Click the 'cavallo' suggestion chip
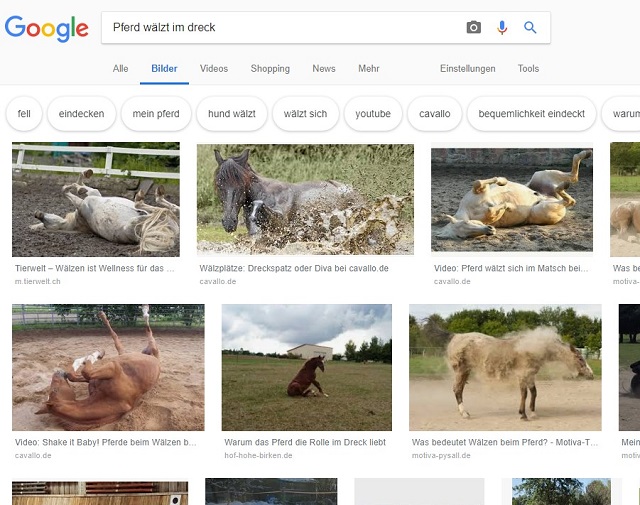This screenshot has width=640, height=505. pos(435,113)
